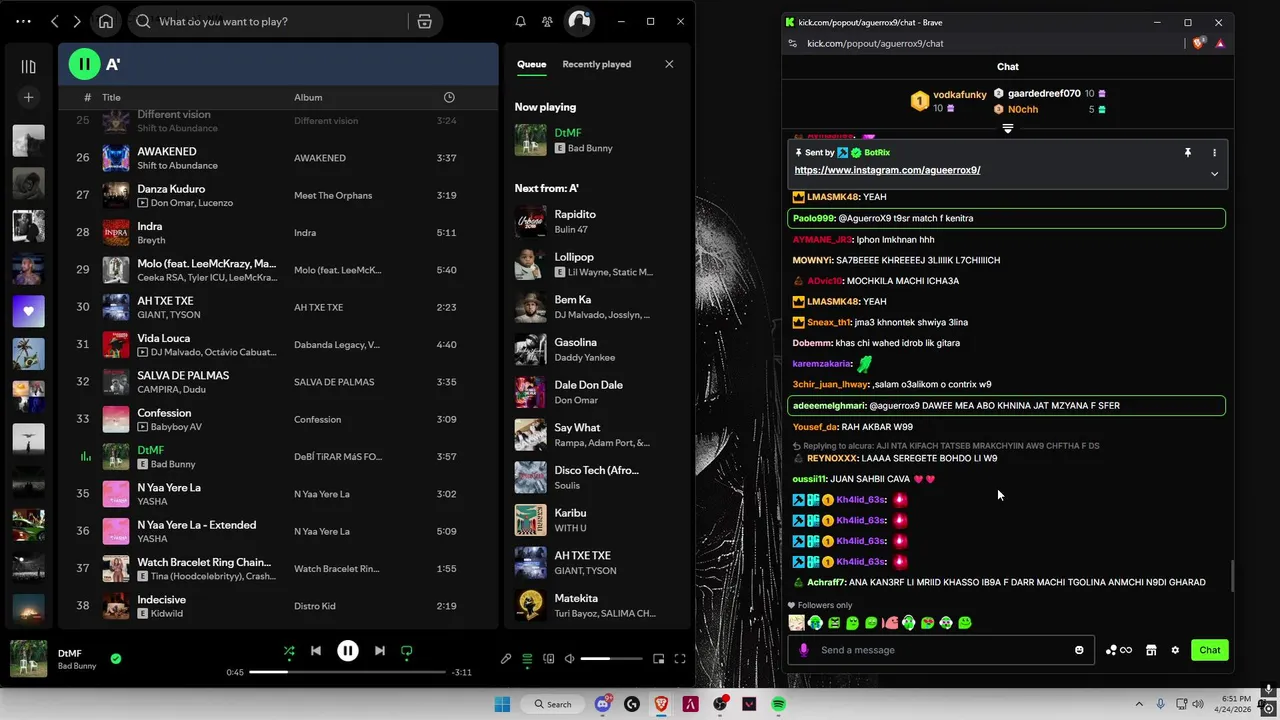Expand leaderboard arrow under top gifters

click(x=1007, y=129)
